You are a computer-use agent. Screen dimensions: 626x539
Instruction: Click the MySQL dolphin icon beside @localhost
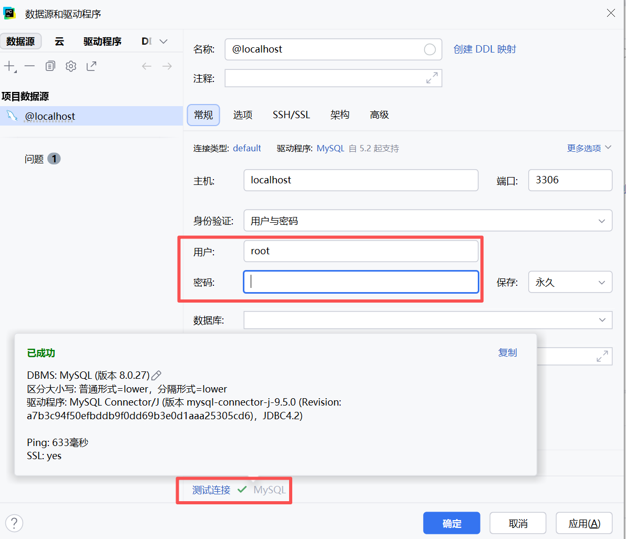tap(12, 116)
